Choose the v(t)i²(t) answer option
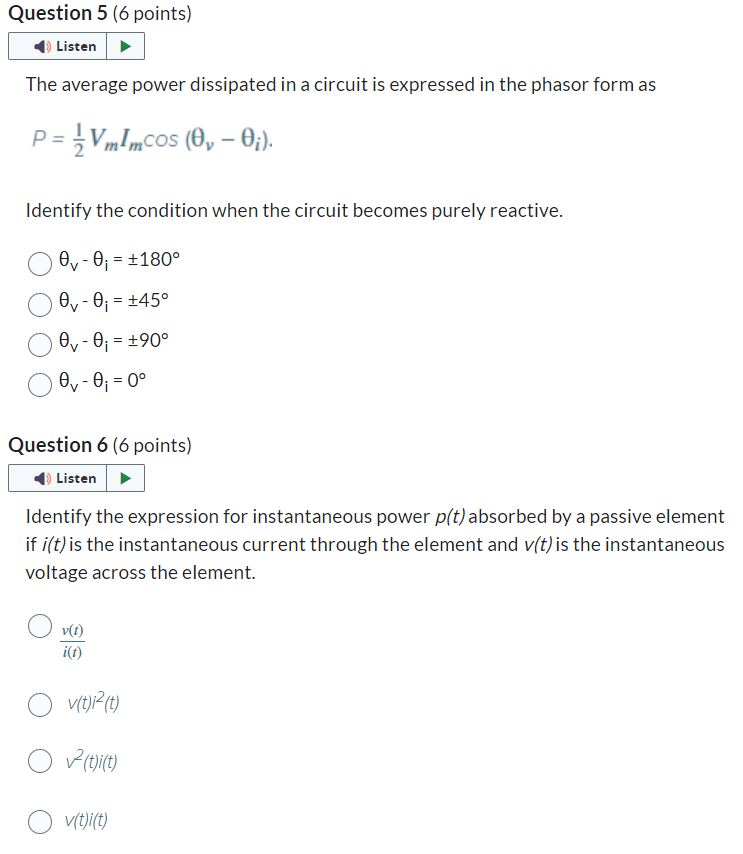Viewport: 743px width, 854px height. pyautogui.click(x=40, y=704)
